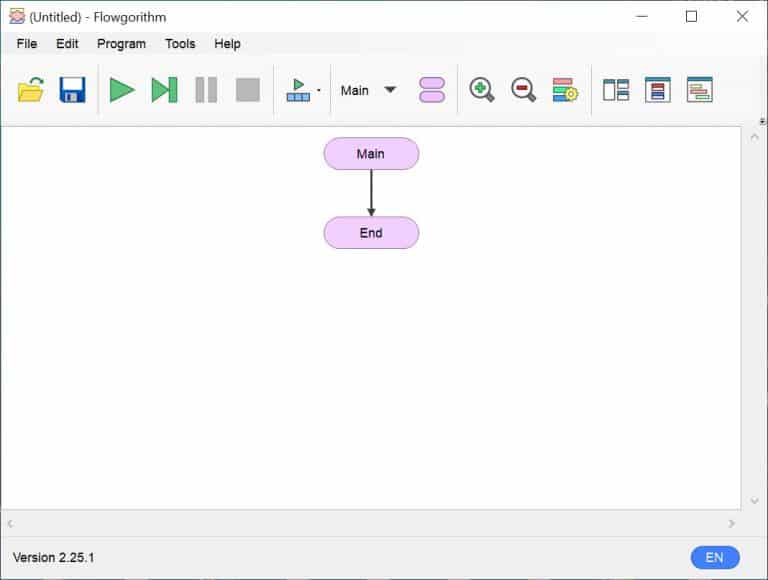The image size is (768, 580).
Task: Open the run speed options icon
Action: [x=298, y=90]
